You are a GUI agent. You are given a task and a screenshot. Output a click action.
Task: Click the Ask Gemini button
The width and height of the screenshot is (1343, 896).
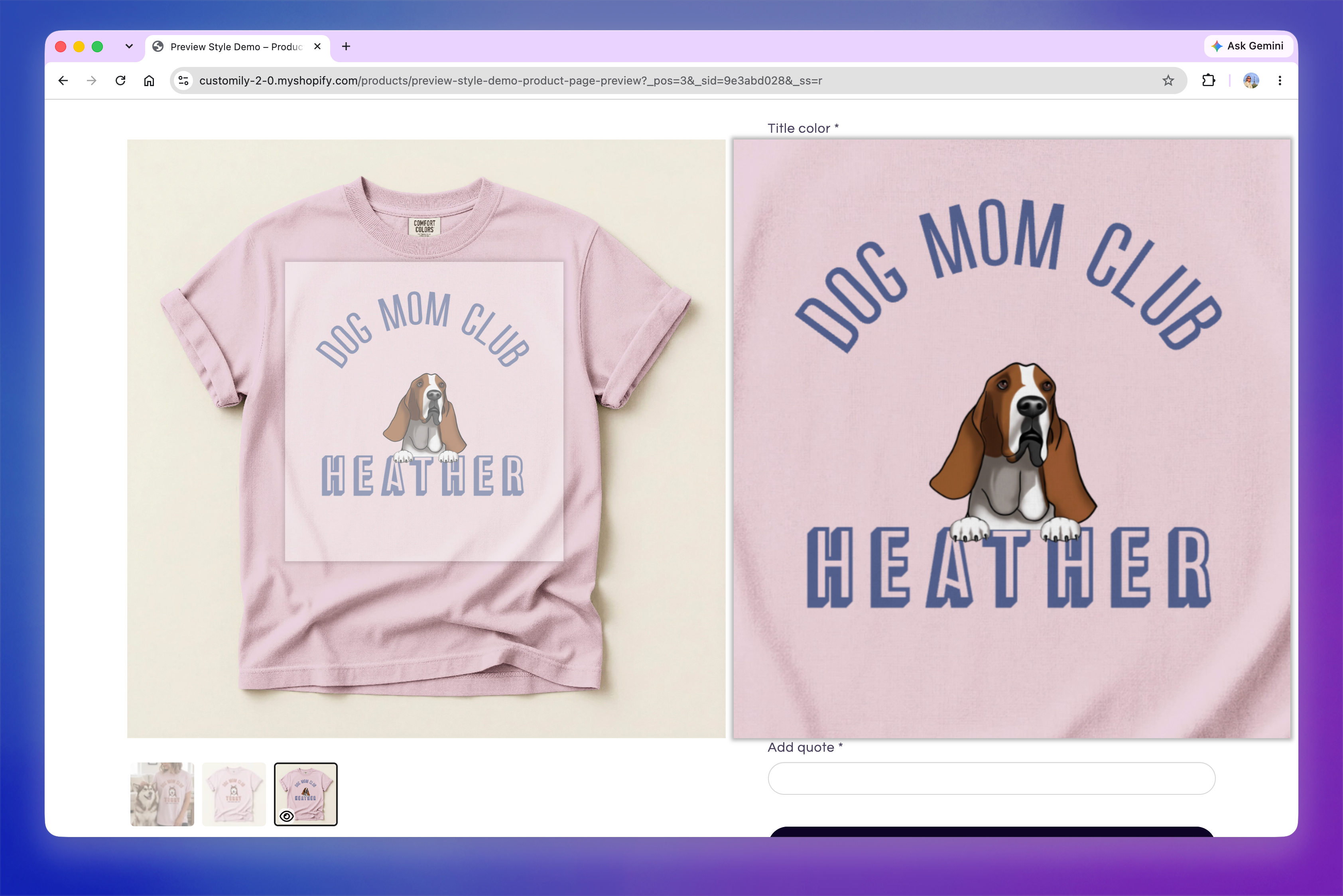(x=1248, y=46)
